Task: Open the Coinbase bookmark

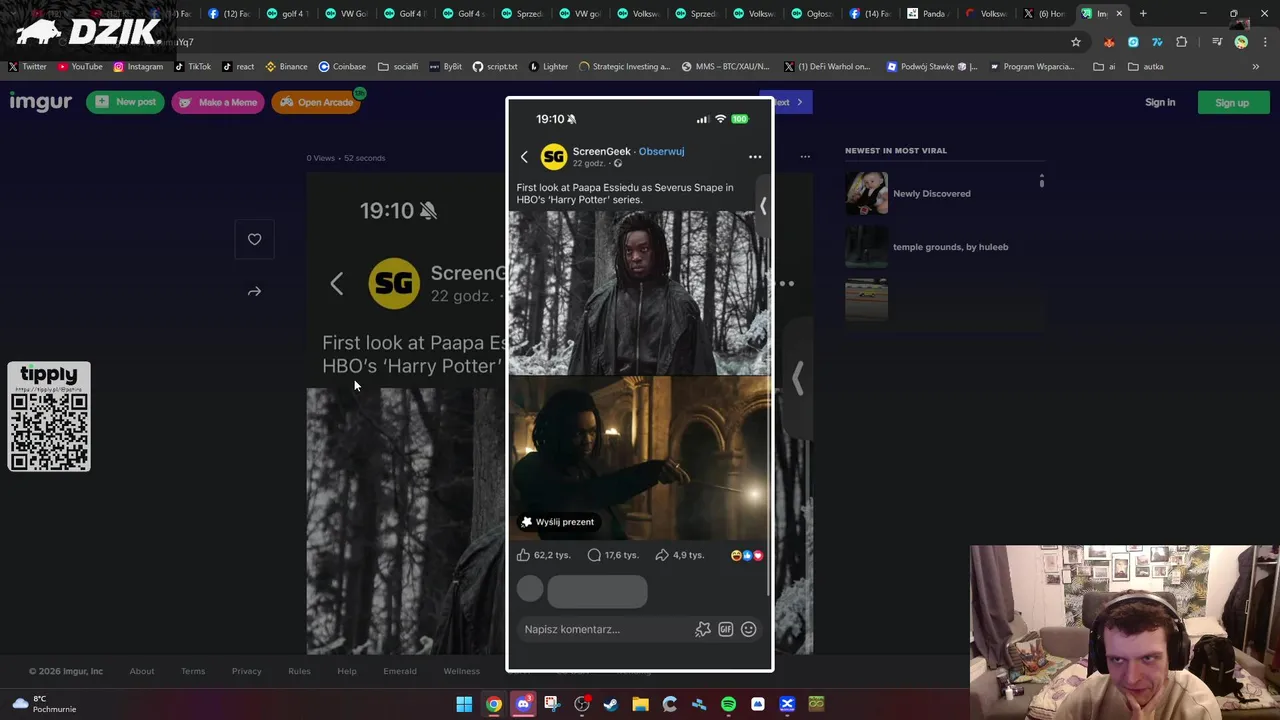Action: [342, 67]
